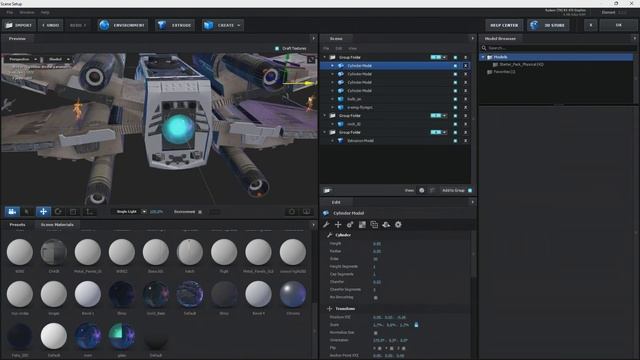Viewport: 640px width, 360px height.
Task: Open the Edit panel options arrow
Action: coord(473,202)
